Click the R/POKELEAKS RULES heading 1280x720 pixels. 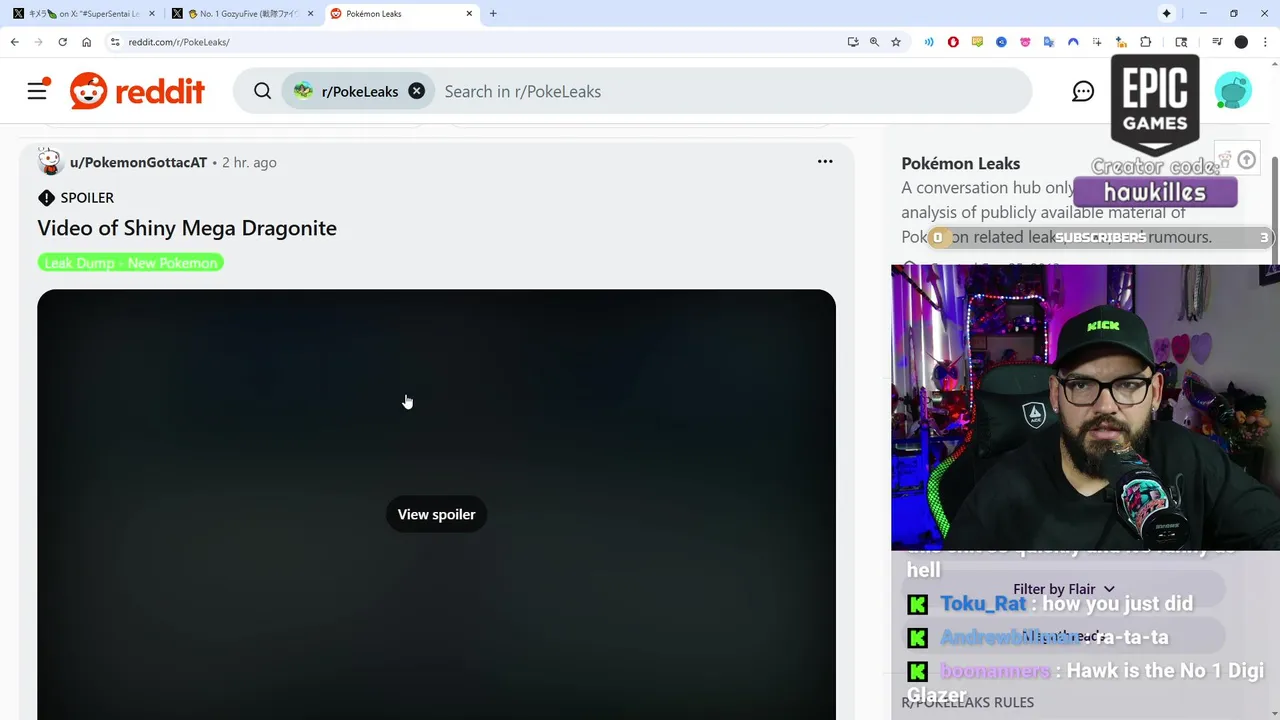(968, 703)
